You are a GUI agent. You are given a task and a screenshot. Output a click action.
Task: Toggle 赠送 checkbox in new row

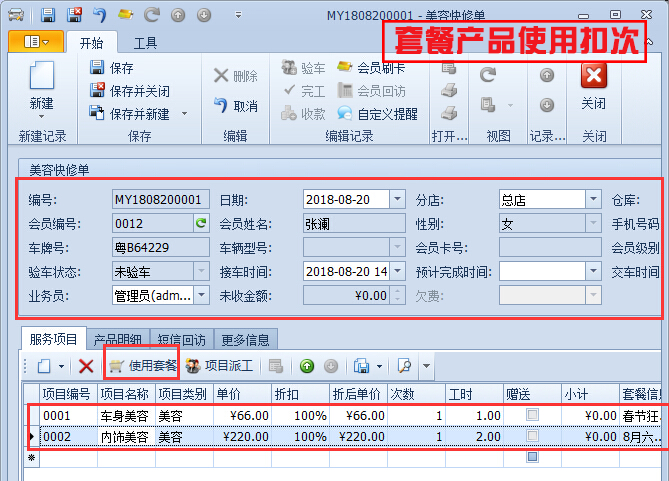(x=532, y=457)
